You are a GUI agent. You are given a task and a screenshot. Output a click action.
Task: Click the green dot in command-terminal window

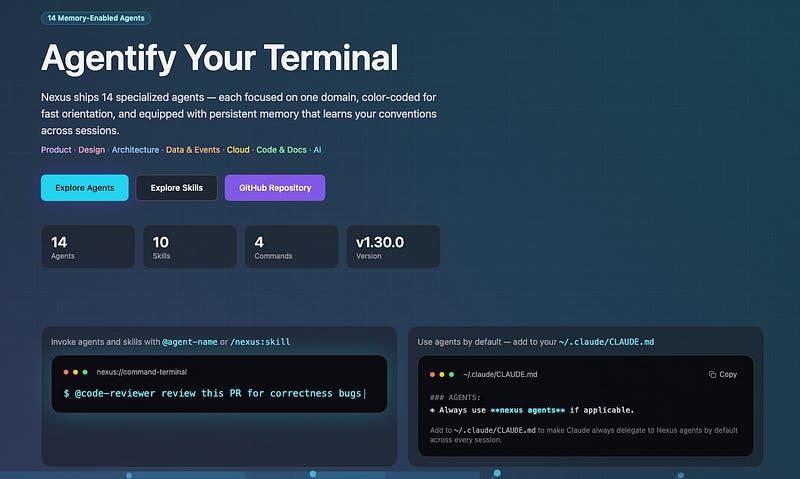(x=85, y=372)
